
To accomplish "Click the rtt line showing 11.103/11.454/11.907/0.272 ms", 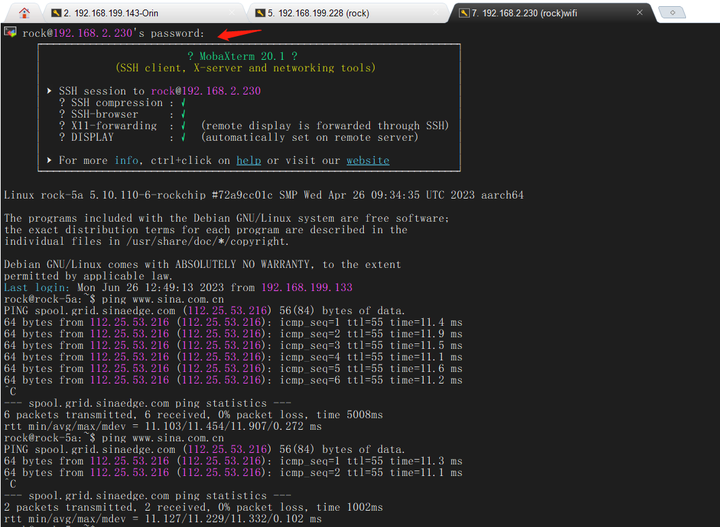I will [x=163, y=426].
